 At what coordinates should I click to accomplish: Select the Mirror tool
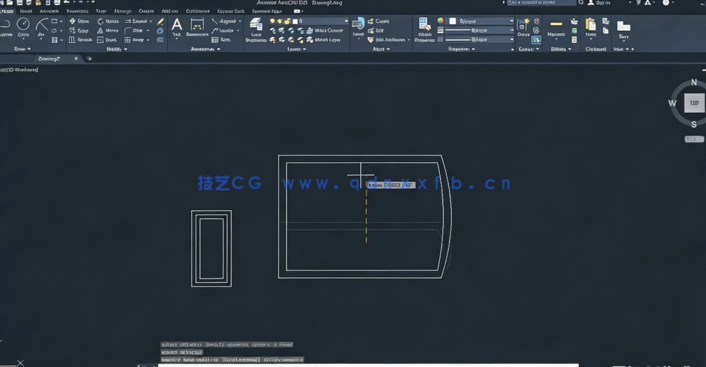(x=108, y=31)
